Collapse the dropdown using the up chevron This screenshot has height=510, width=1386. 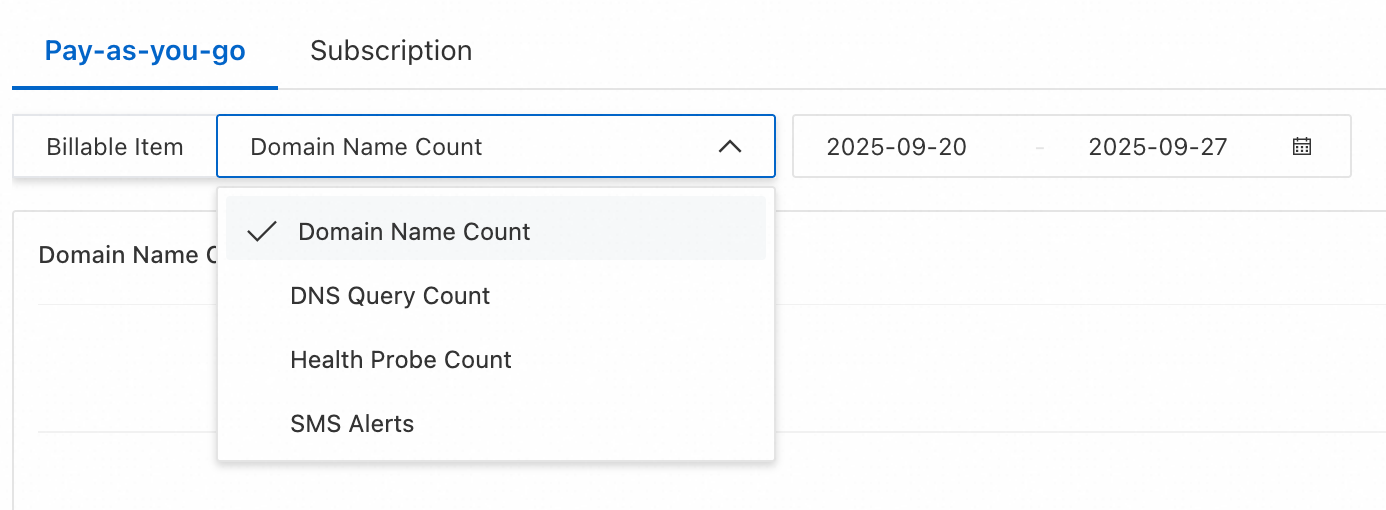(730, 147)
